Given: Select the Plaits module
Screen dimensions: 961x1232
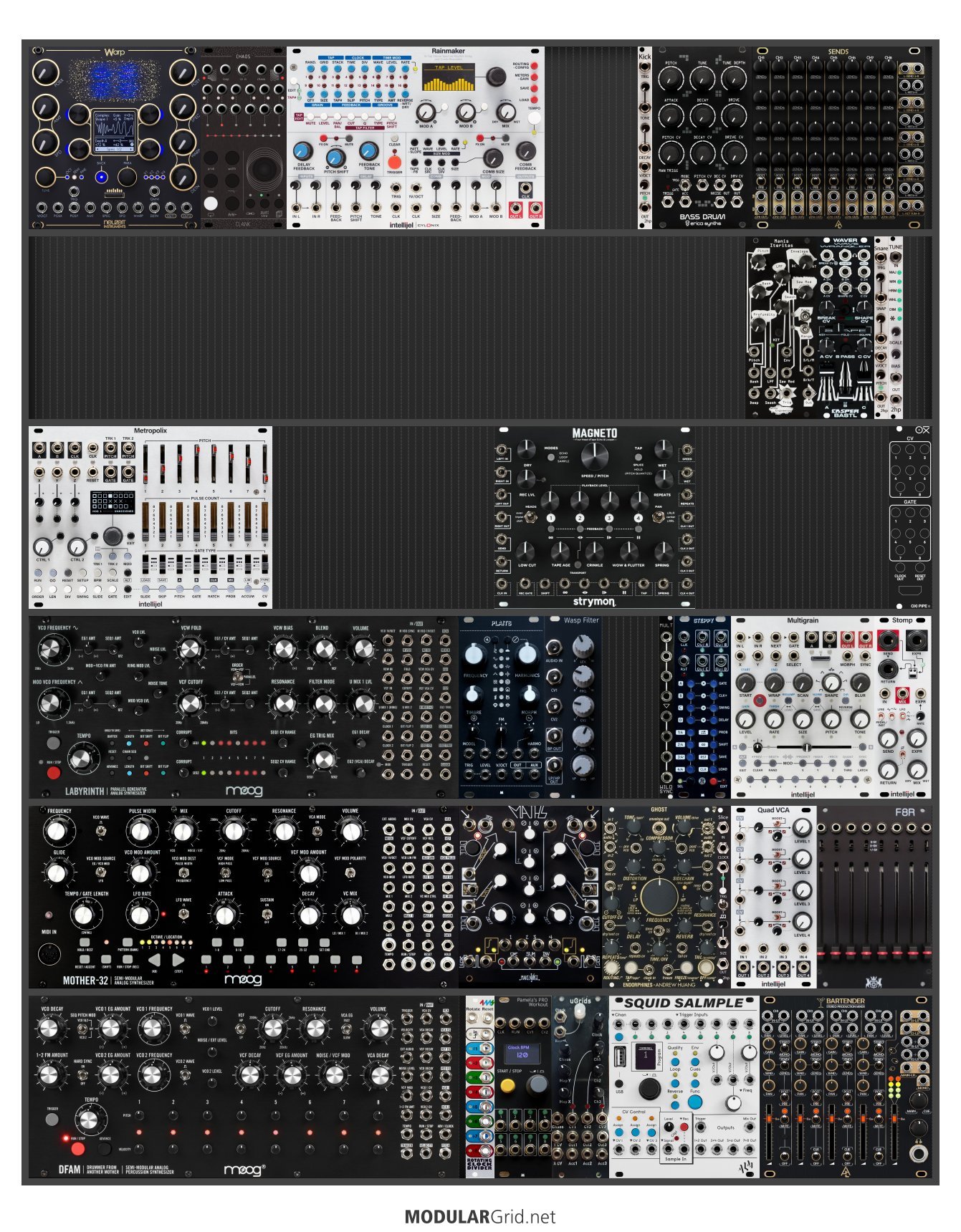Looking at the screenshot, I should [x=502, y=707].
